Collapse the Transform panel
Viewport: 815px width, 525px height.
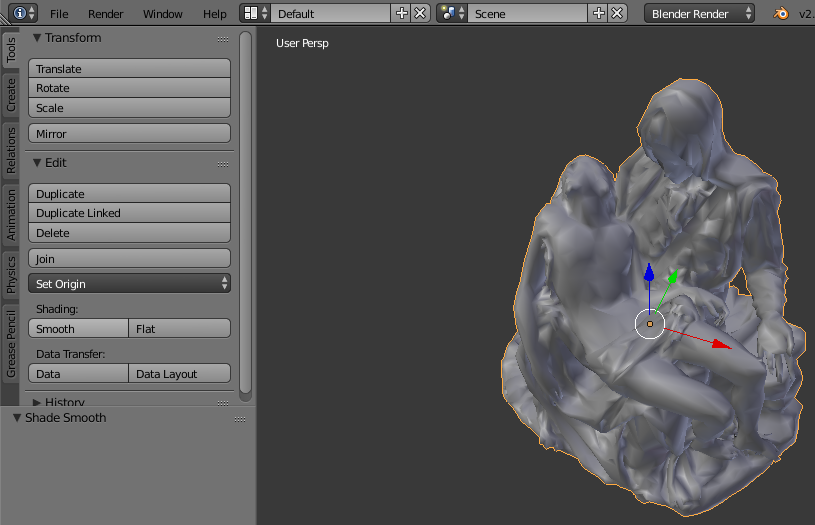pos(37,37)
